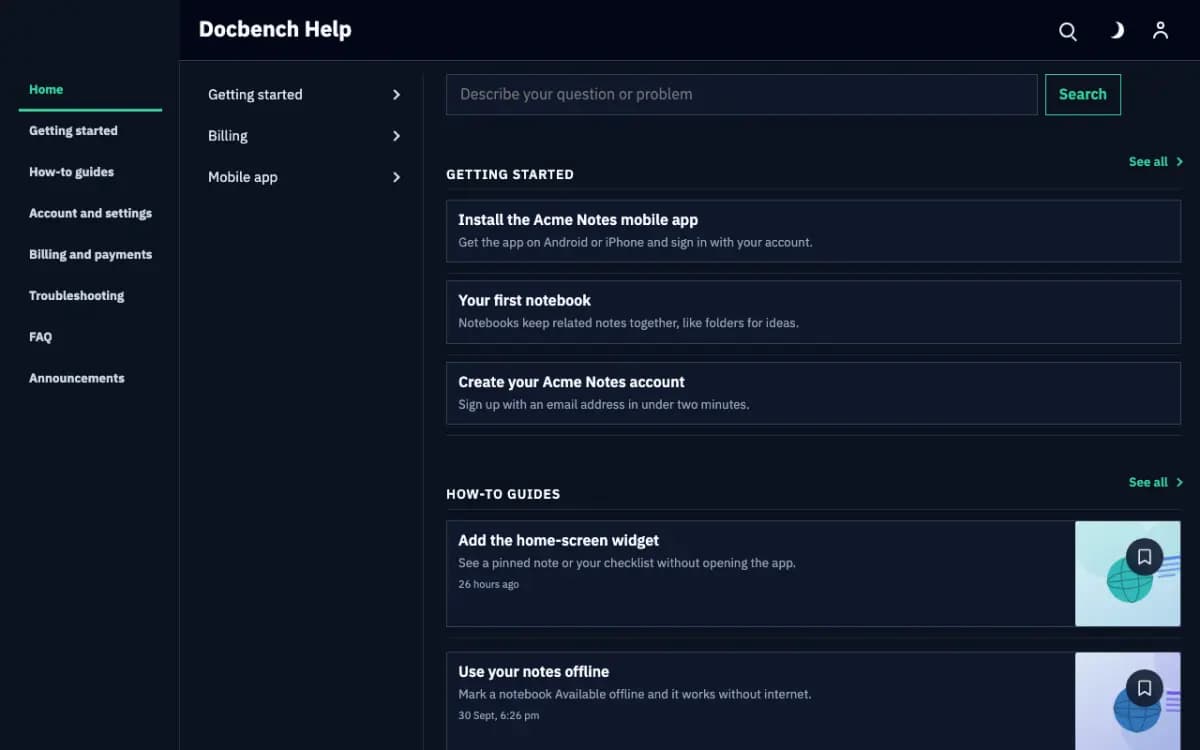Select Mobile app in the category list

pos(243,177)
